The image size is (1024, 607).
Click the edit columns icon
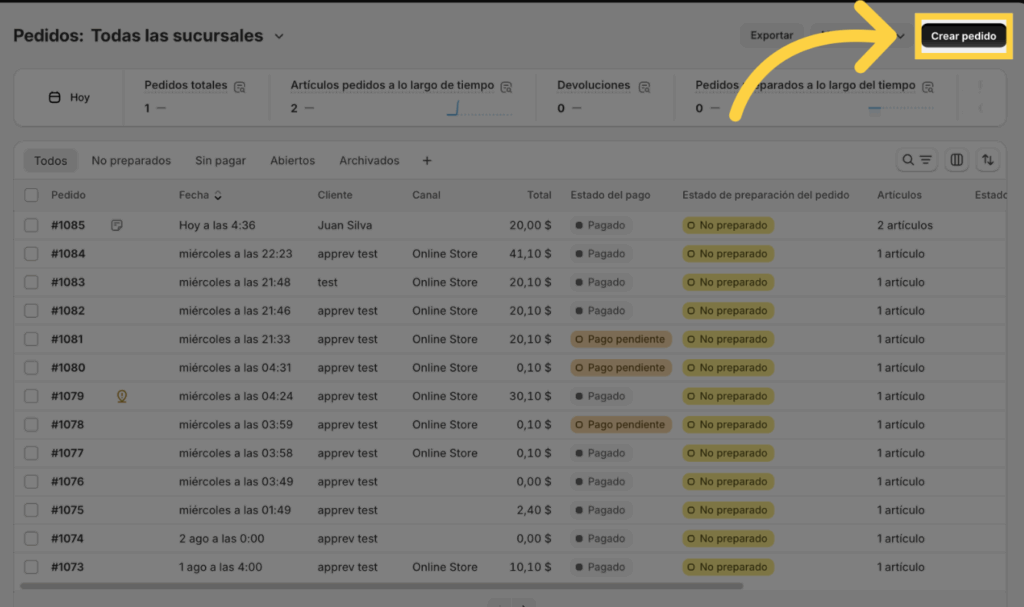click(957, 160)
